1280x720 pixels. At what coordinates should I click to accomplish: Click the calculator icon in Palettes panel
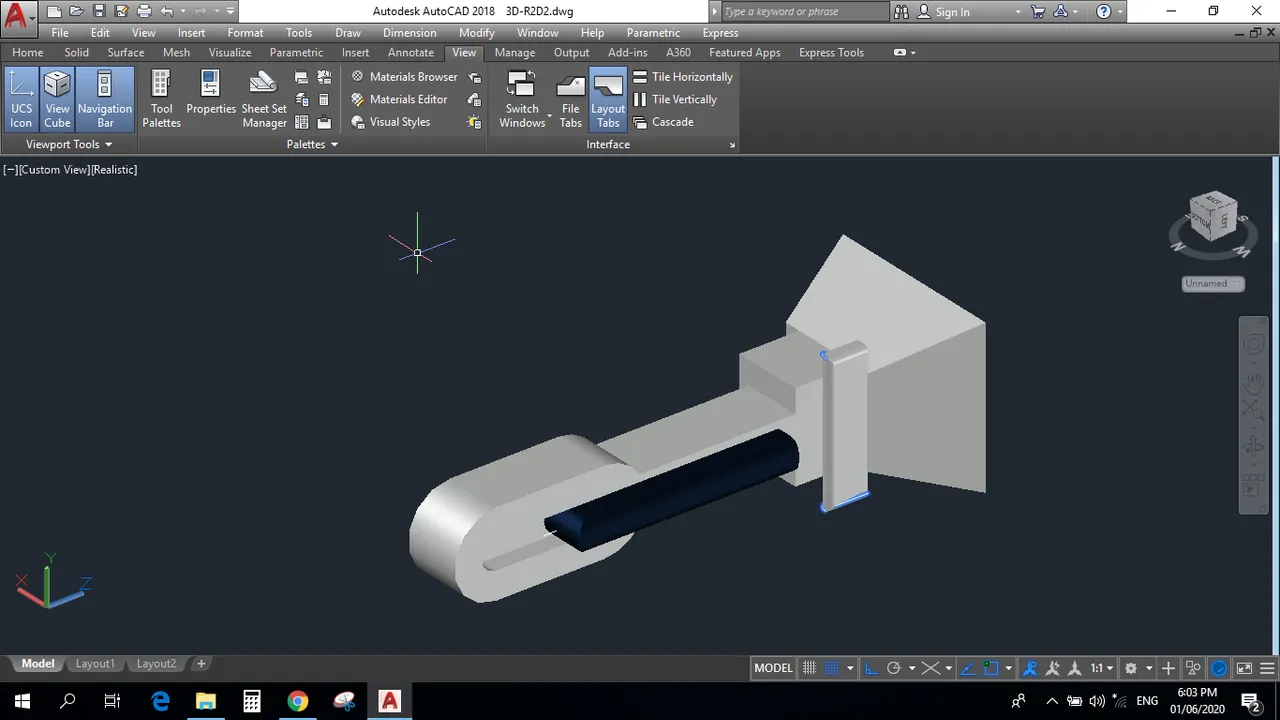(x=324, y=100)
